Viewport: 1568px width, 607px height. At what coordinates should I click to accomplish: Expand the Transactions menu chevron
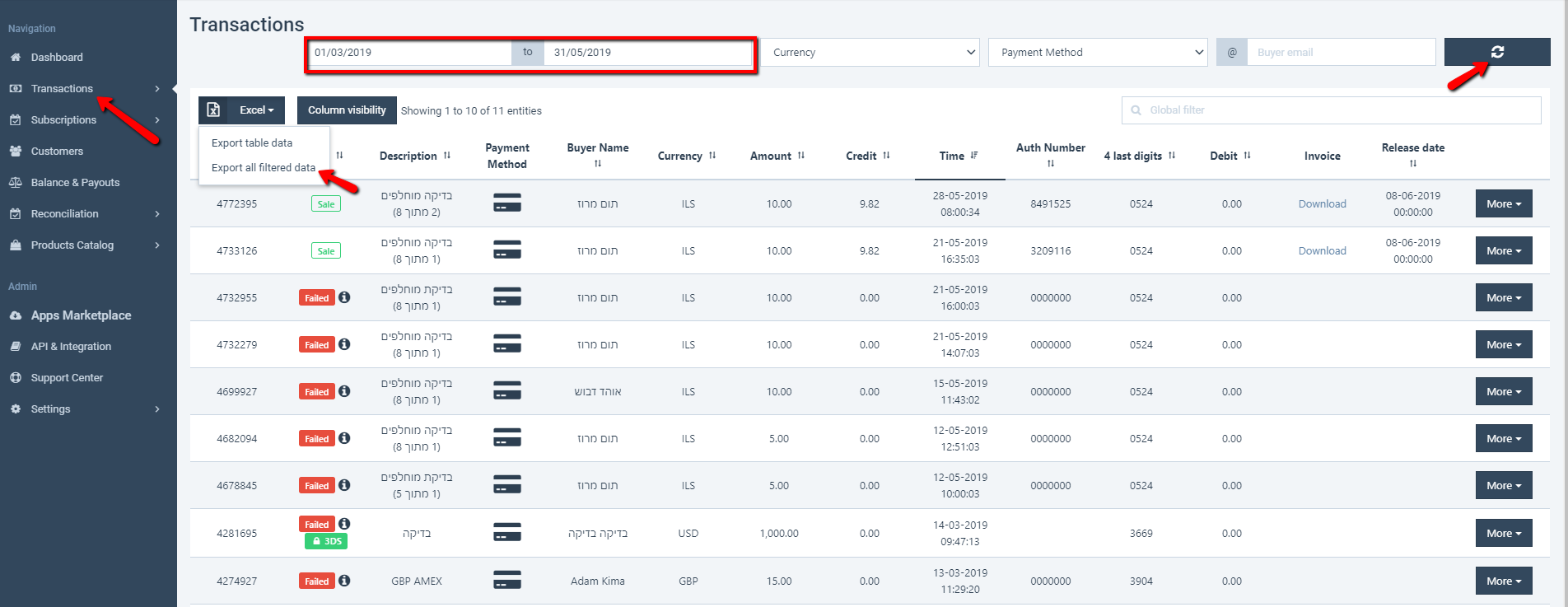[157, 89]
